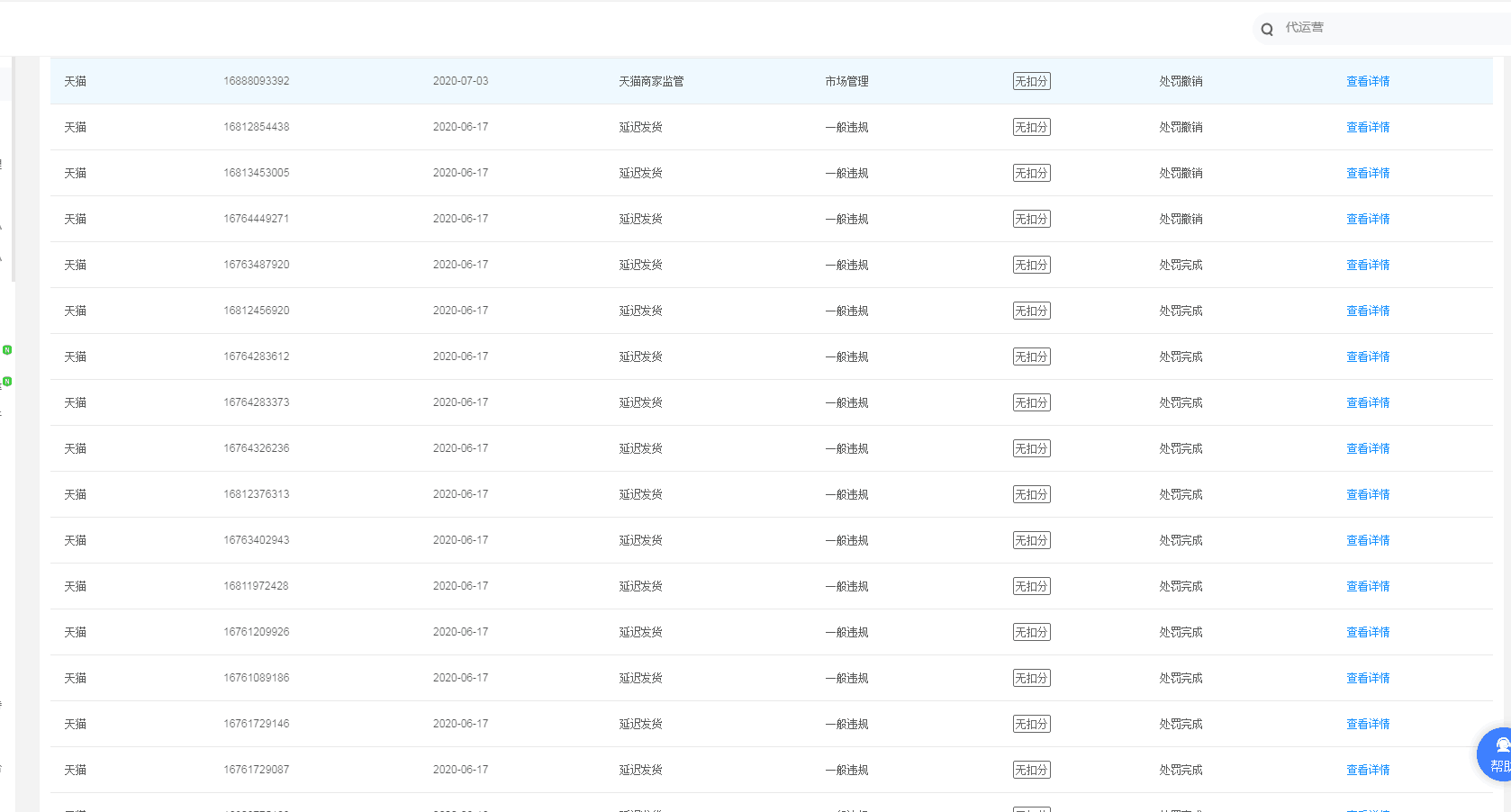View details of record 16763402943
The image size is (1511, 812).
(1368, 540)
